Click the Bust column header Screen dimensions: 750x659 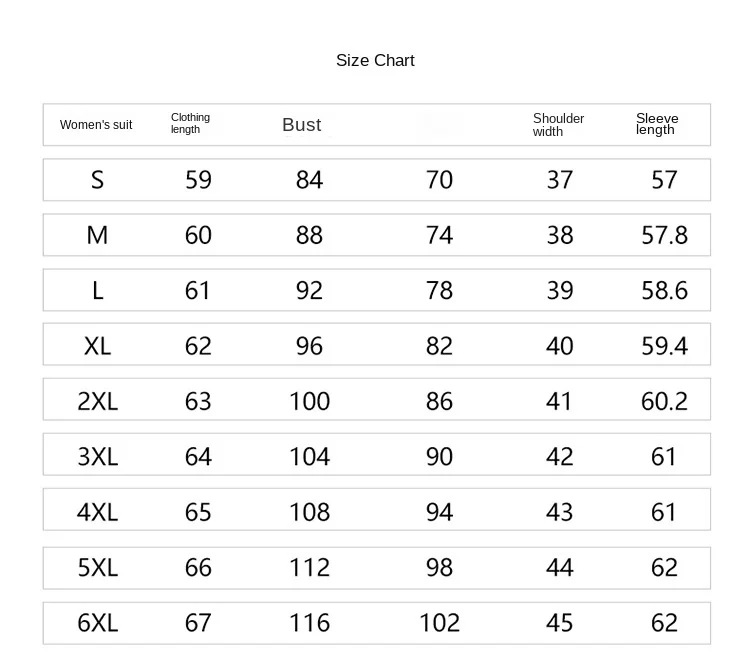pyautogui.click(x=302, y=125)
